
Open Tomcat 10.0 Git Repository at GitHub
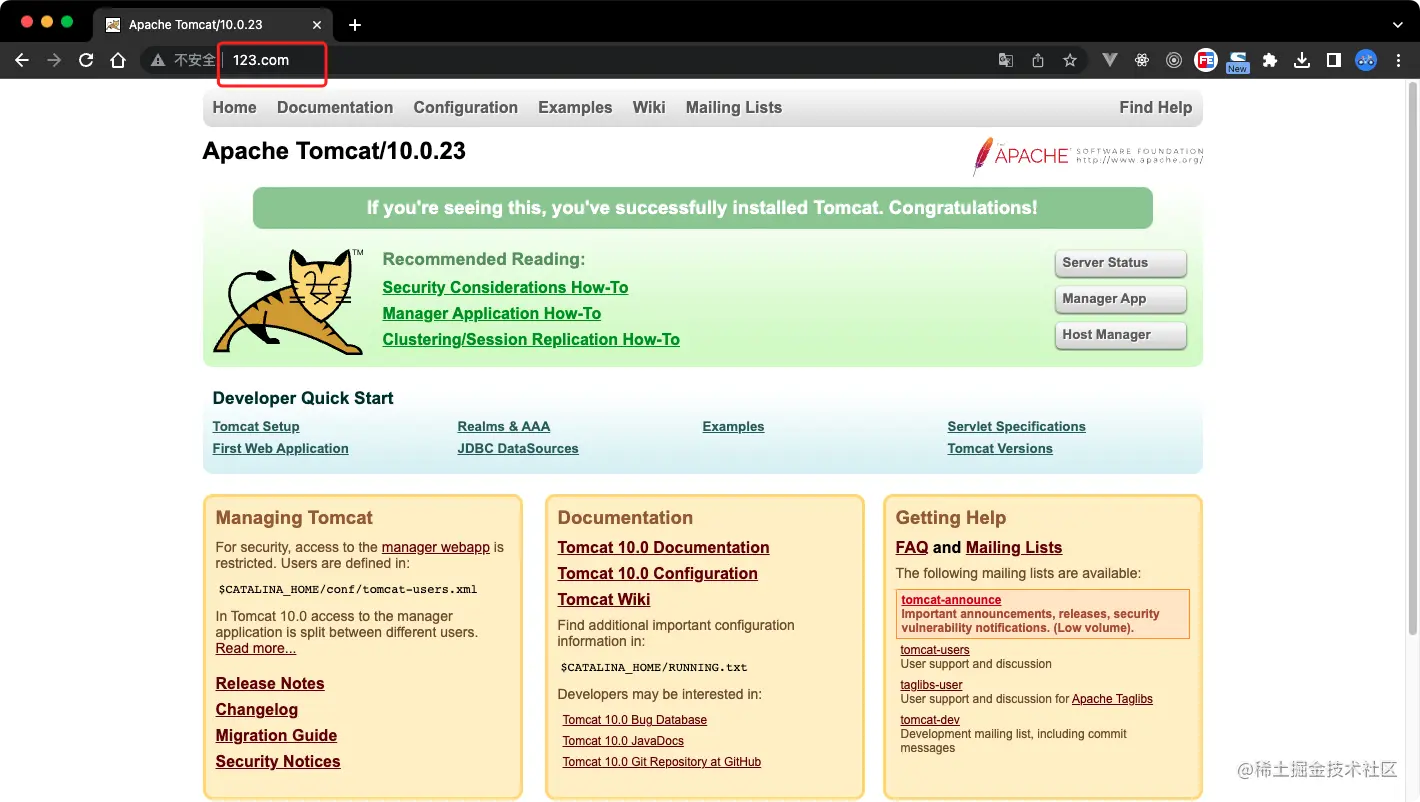tap(662, 762)
